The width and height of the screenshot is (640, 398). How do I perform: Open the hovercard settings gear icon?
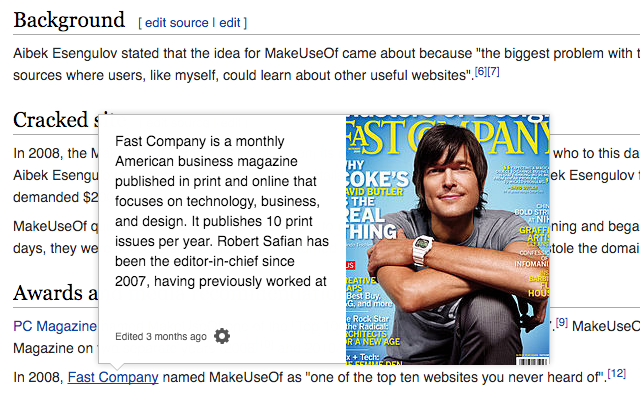click(222, 336)
